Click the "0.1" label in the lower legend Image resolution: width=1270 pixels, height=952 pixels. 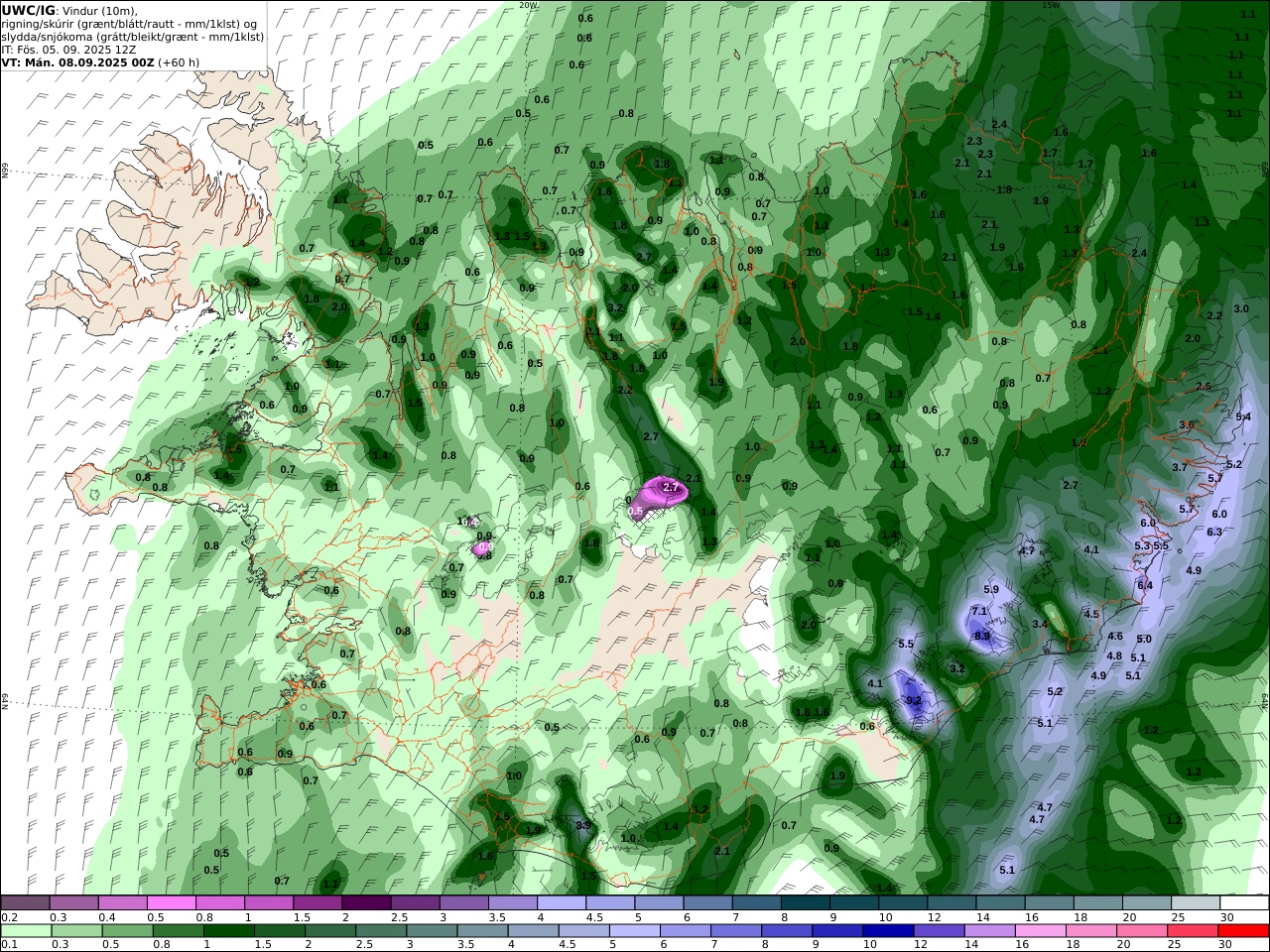coord(8,944)
